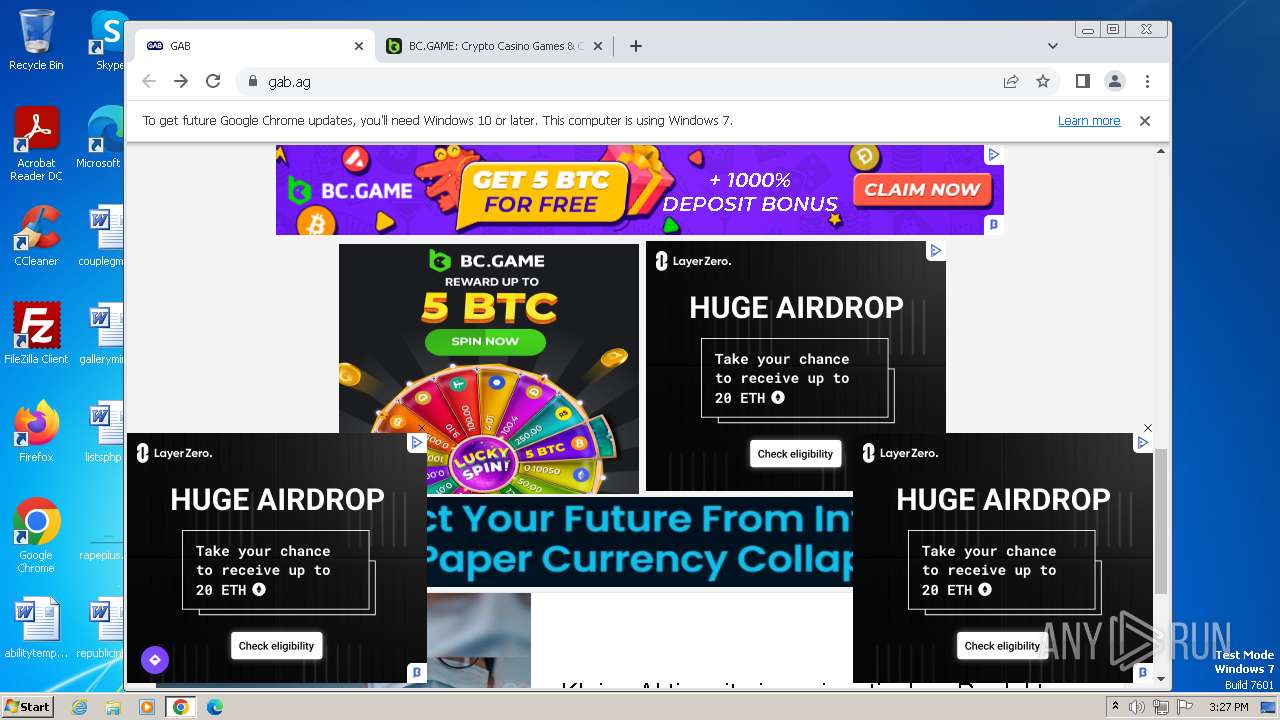Open FileZilla Client desktop icon
The image size is (1280, 720).
coord(36,334)
